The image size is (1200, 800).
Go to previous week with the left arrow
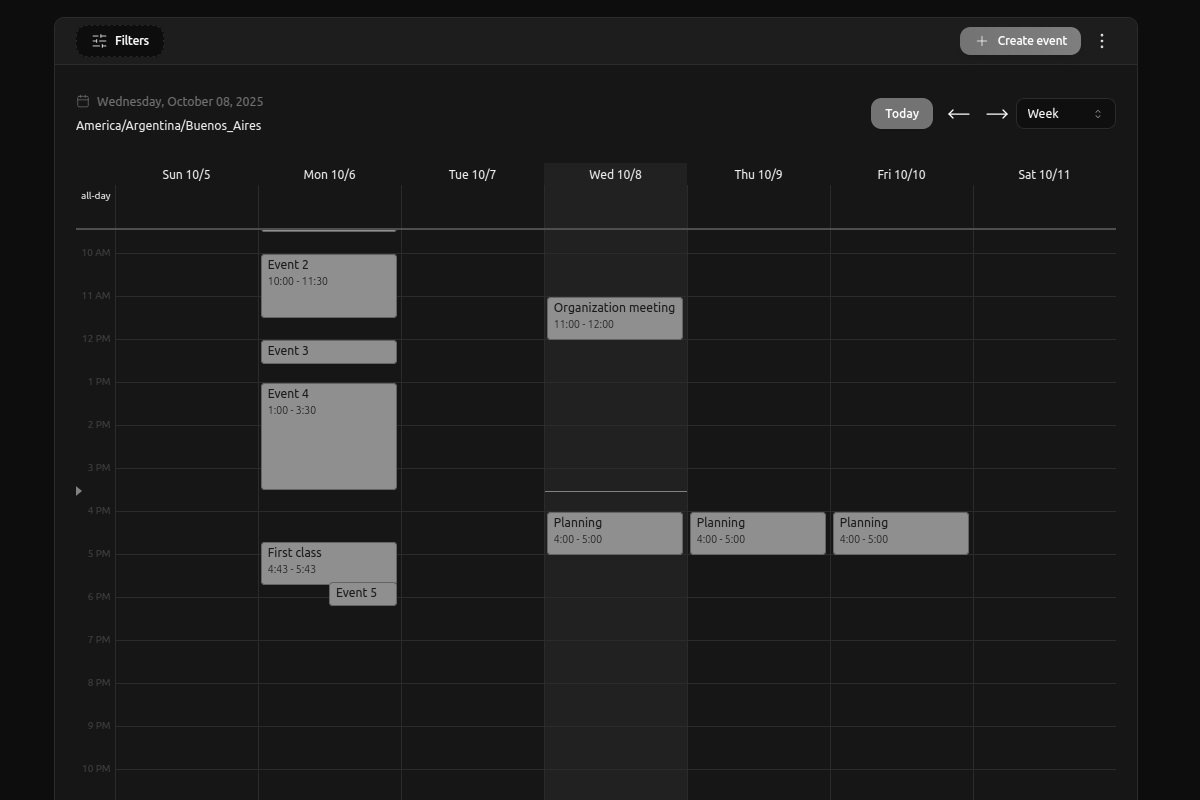tap(958, 113)
